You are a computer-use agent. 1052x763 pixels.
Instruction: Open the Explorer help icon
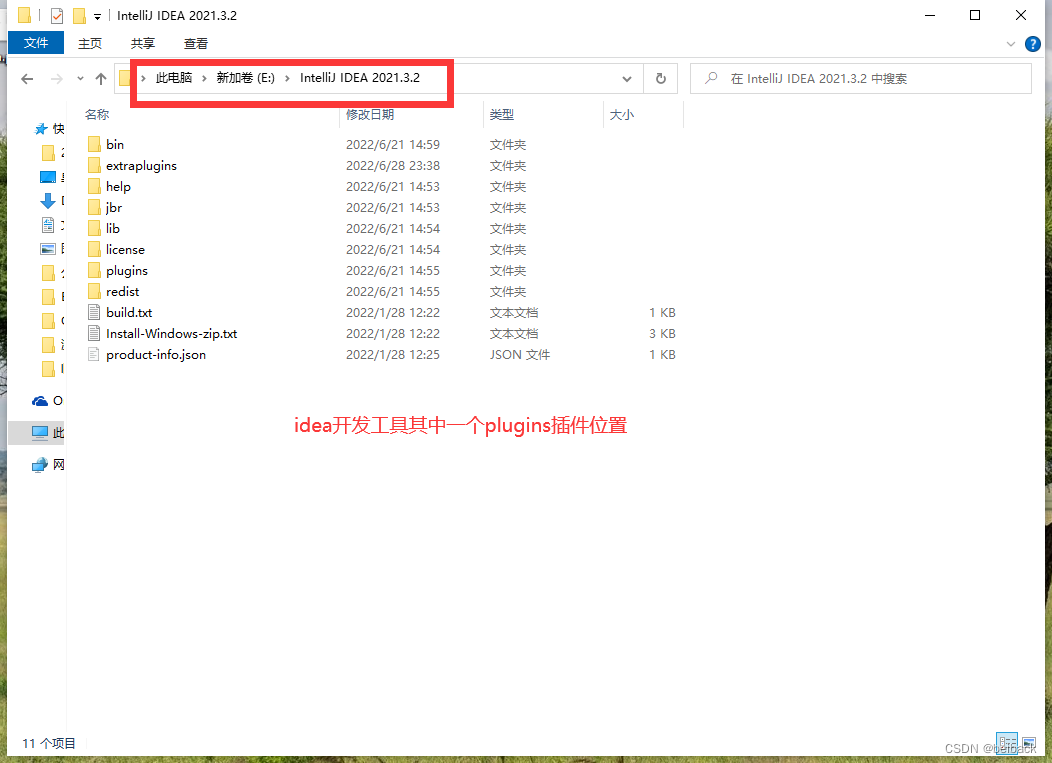[1033, 44]
